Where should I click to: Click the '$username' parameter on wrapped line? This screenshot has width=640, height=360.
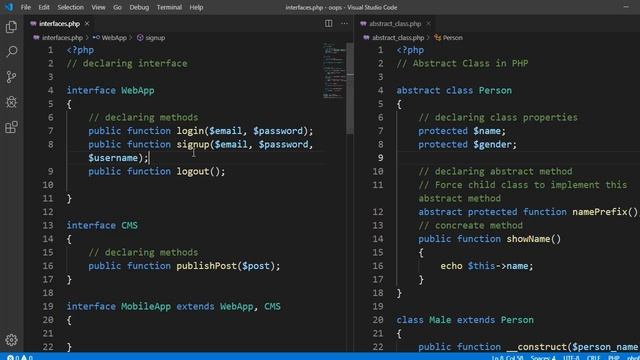[113, 158]
